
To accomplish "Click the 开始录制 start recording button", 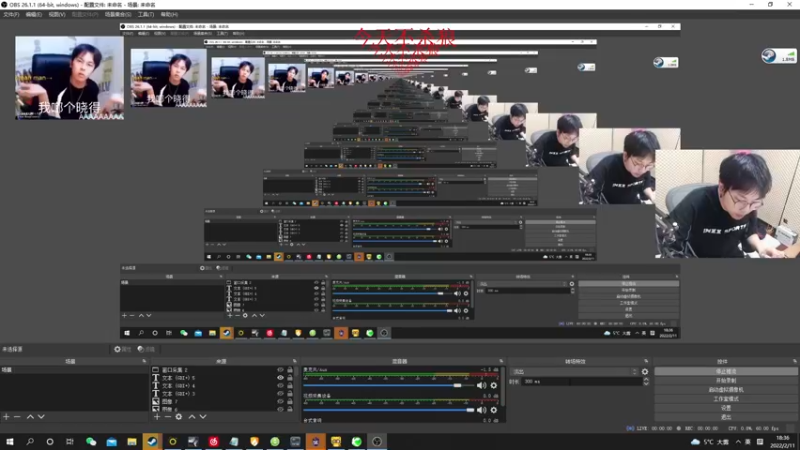I will point(726,381).
